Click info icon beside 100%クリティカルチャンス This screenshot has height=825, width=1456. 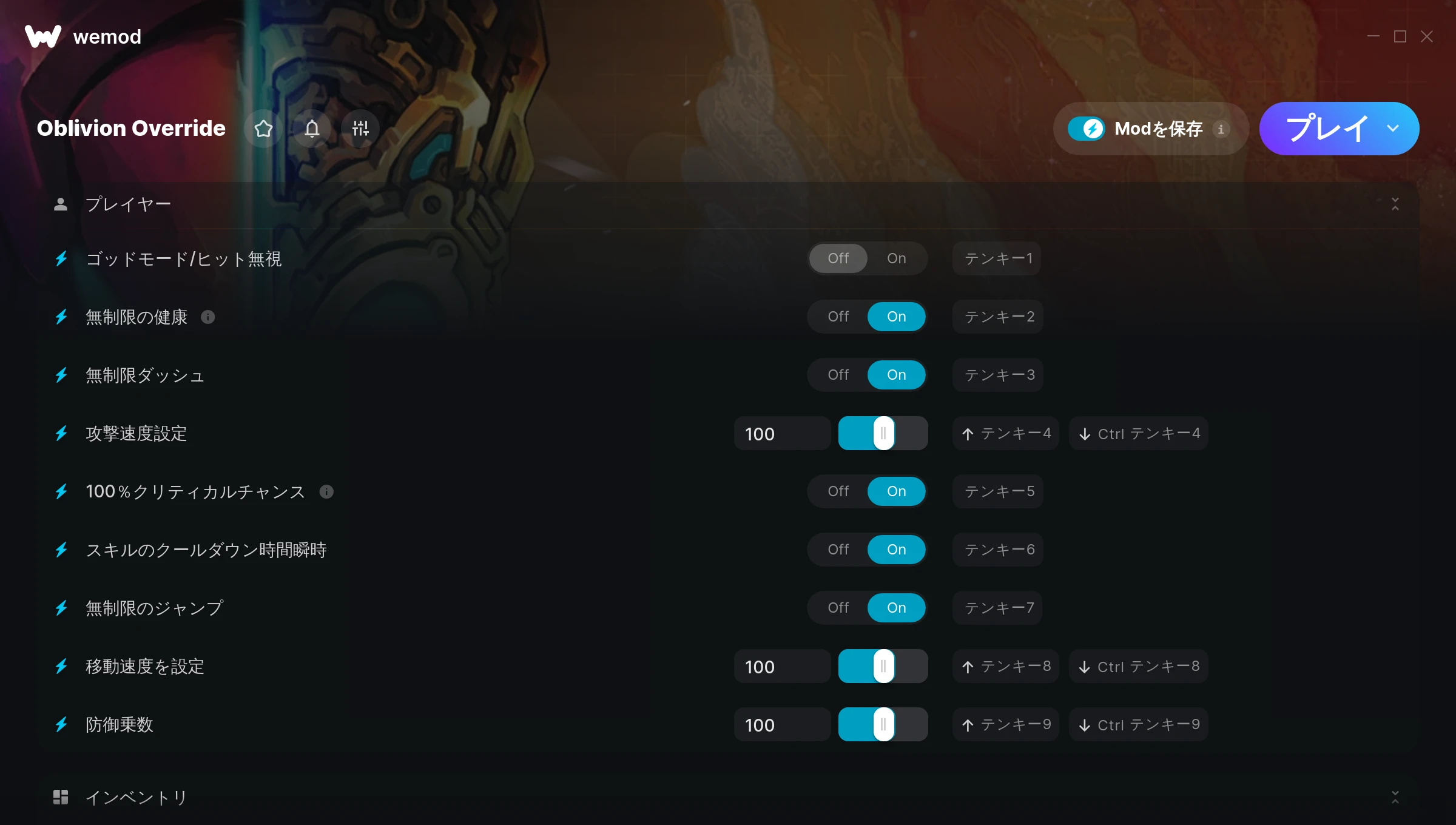[326, 491]
